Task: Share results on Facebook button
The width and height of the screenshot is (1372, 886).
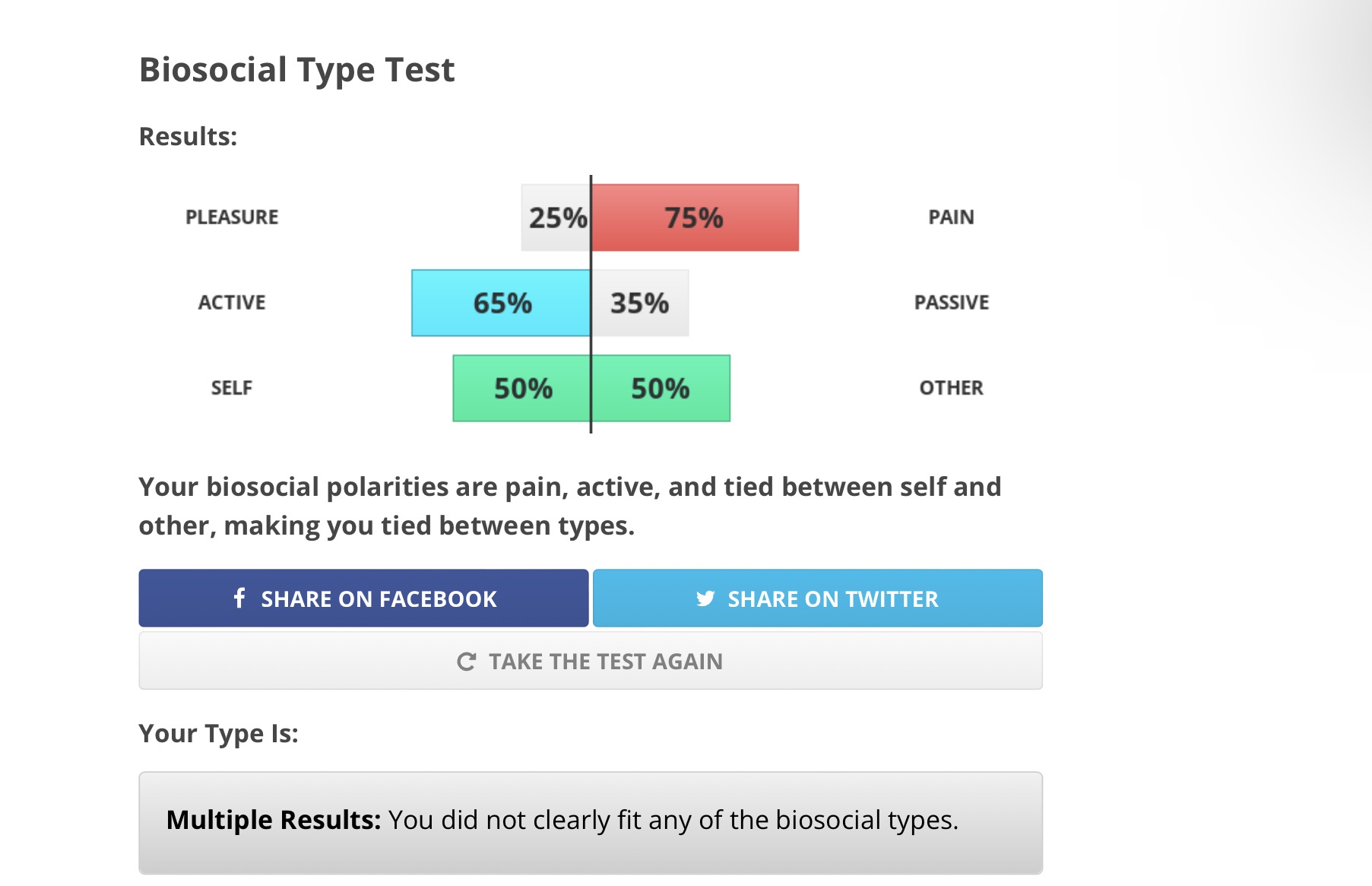Action: pyautogui.click(x=363, y=599)
